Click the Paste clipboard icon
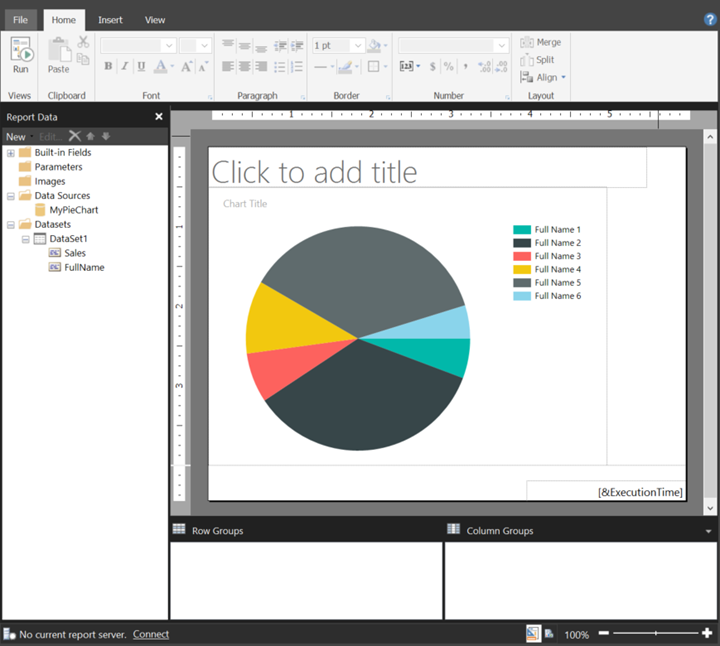720x646 pixels. click(x=58, y=55)
